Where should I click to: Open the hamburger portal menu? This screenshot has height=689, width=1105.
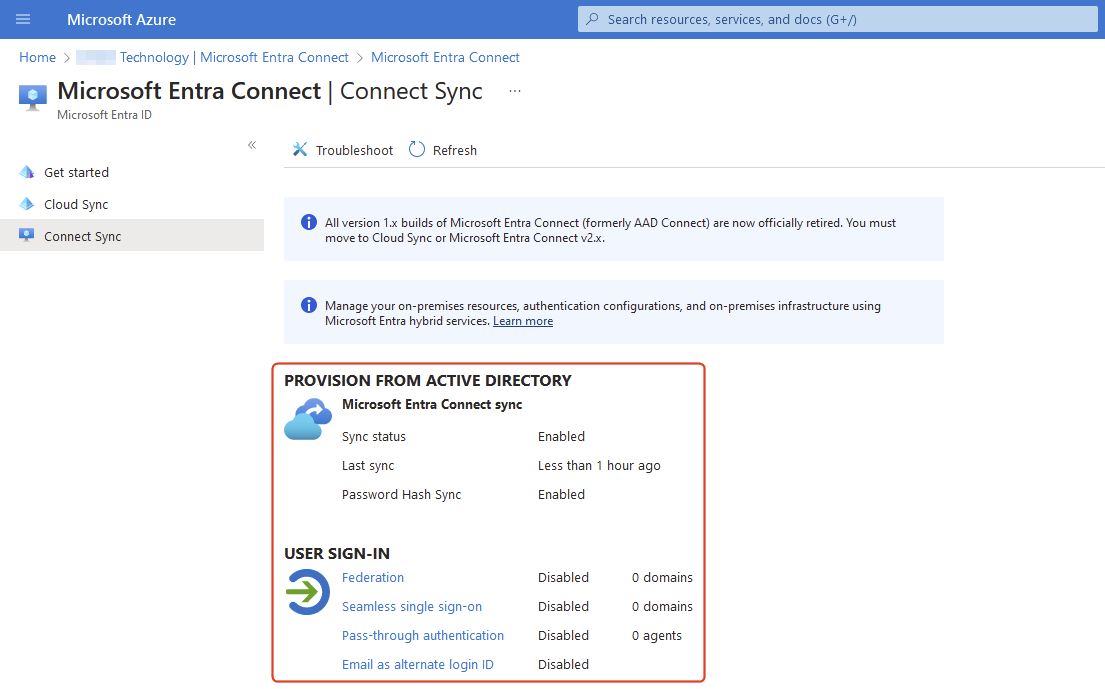click(x=23, y=19)
